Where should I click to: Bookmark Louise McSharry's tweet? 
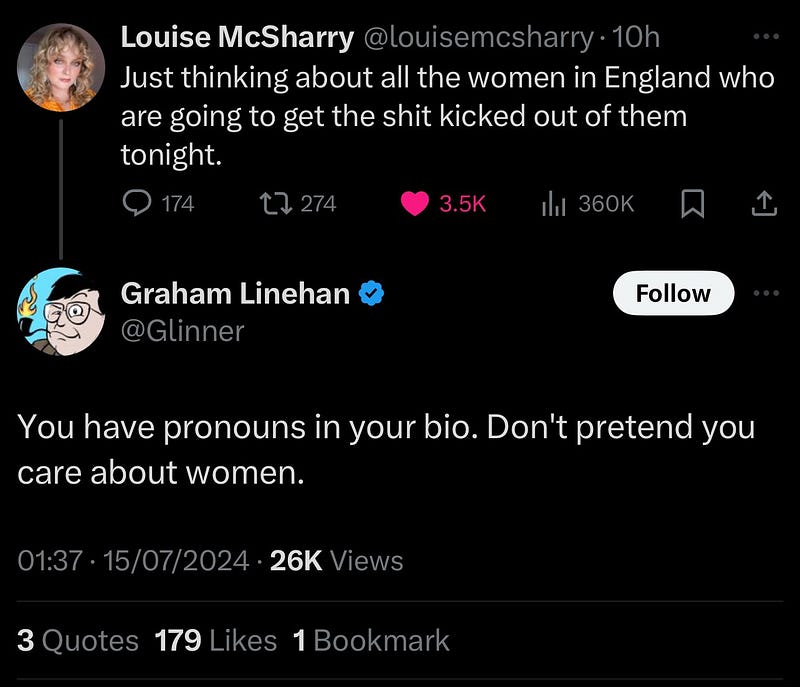690,202
